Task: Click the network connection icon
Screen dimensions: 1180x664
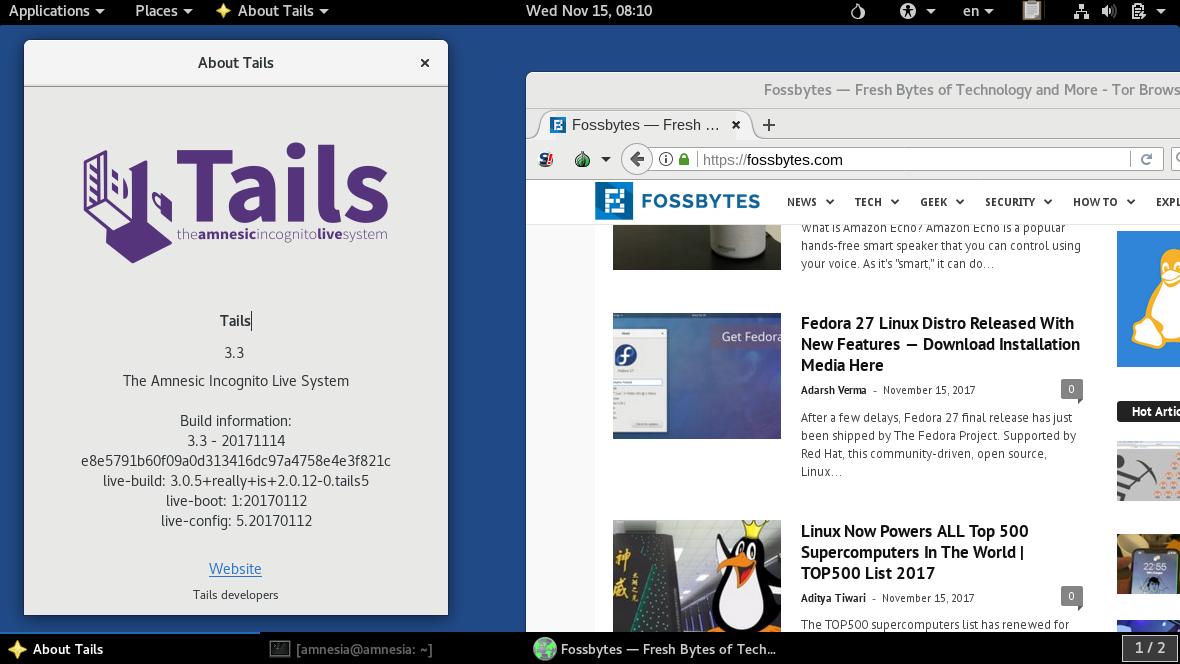Action: pos(1081,11)
